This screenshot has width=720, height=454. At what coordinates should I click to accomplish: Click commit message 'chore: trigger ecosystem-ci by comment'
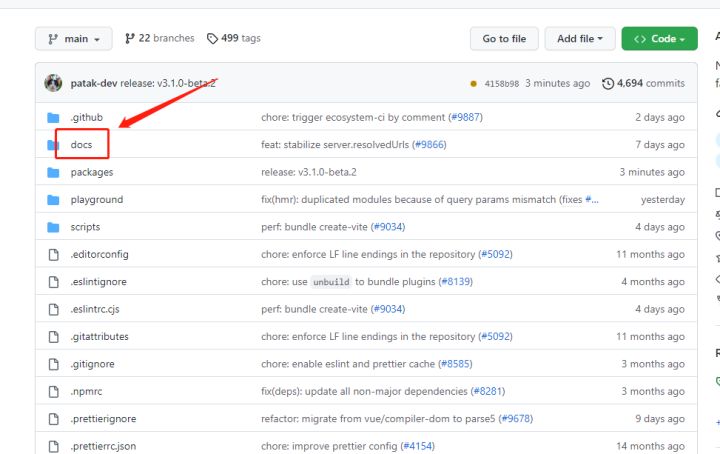[x=353, y=117]
